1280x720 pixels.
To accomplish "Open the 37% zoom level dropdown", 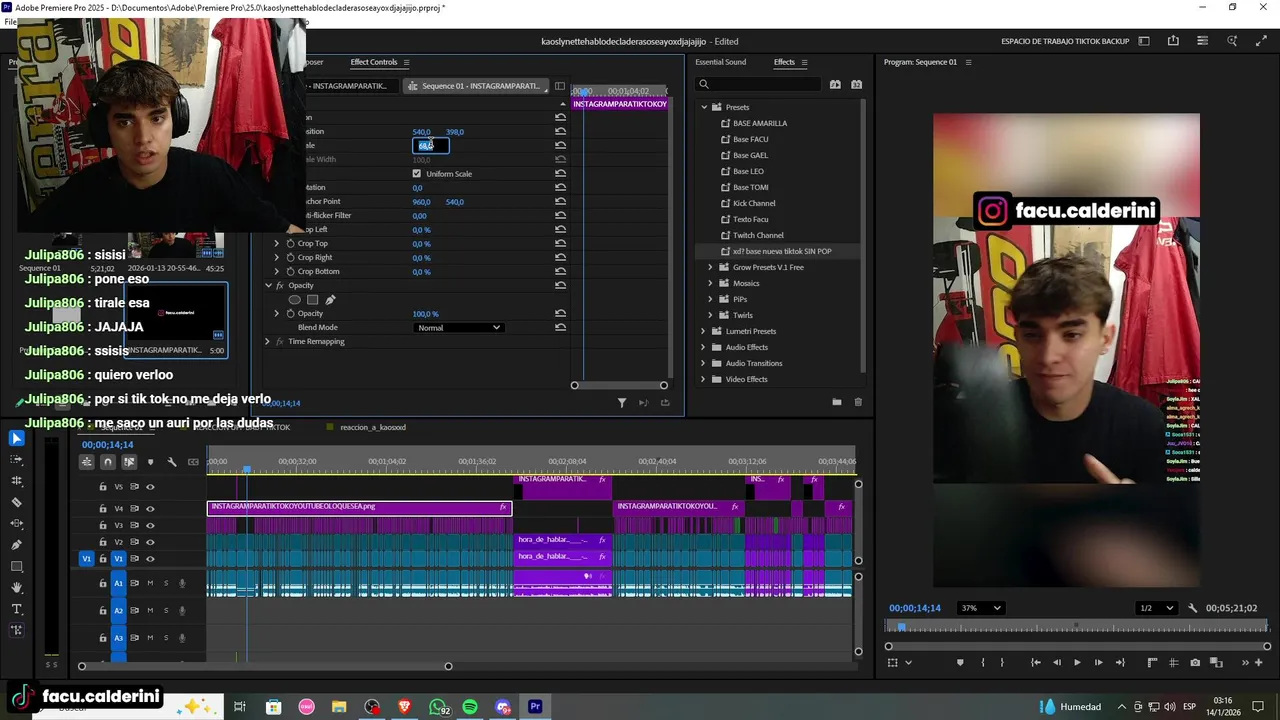I will [x=980, y=608].
